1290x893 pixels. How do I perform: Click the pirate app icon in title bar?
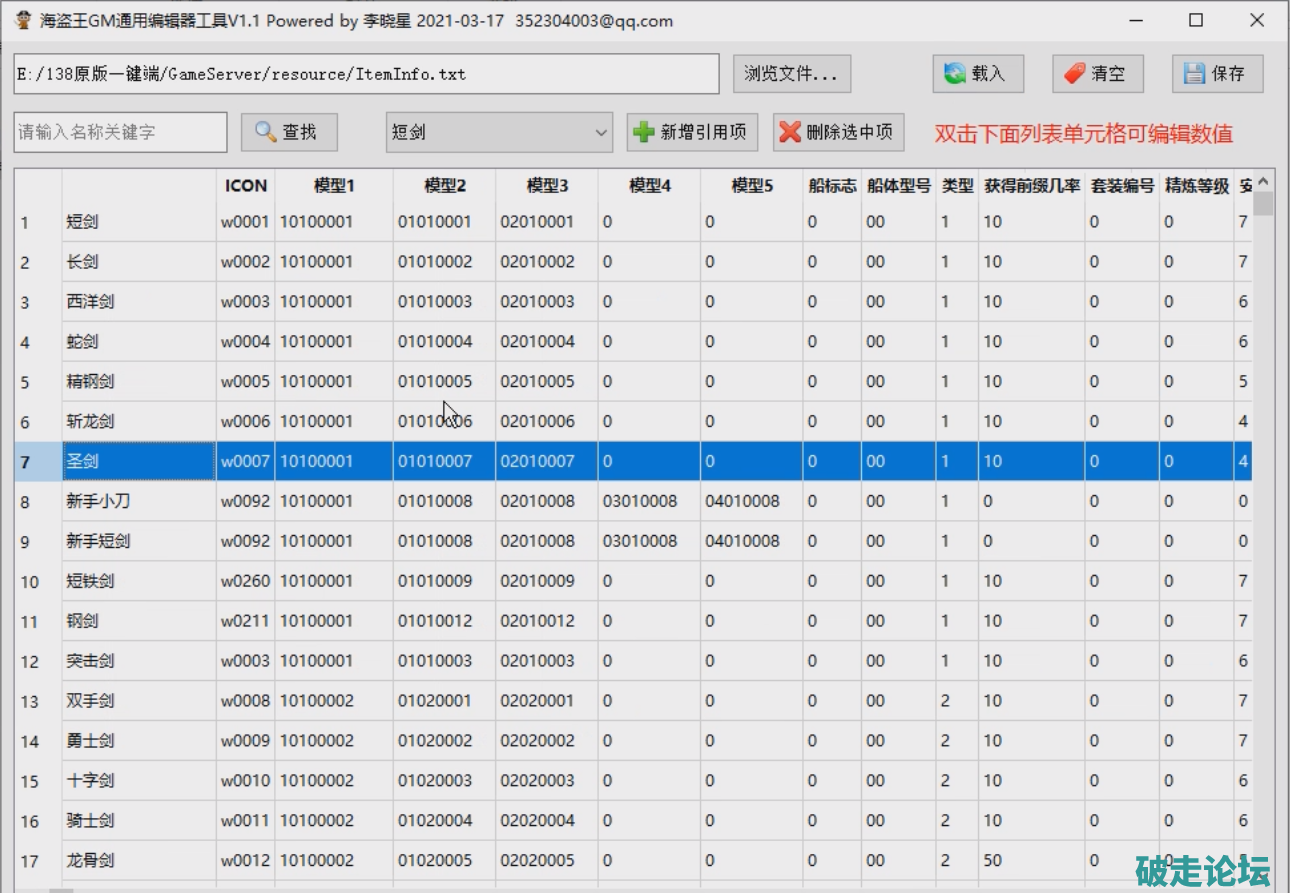tap(23, 21)
